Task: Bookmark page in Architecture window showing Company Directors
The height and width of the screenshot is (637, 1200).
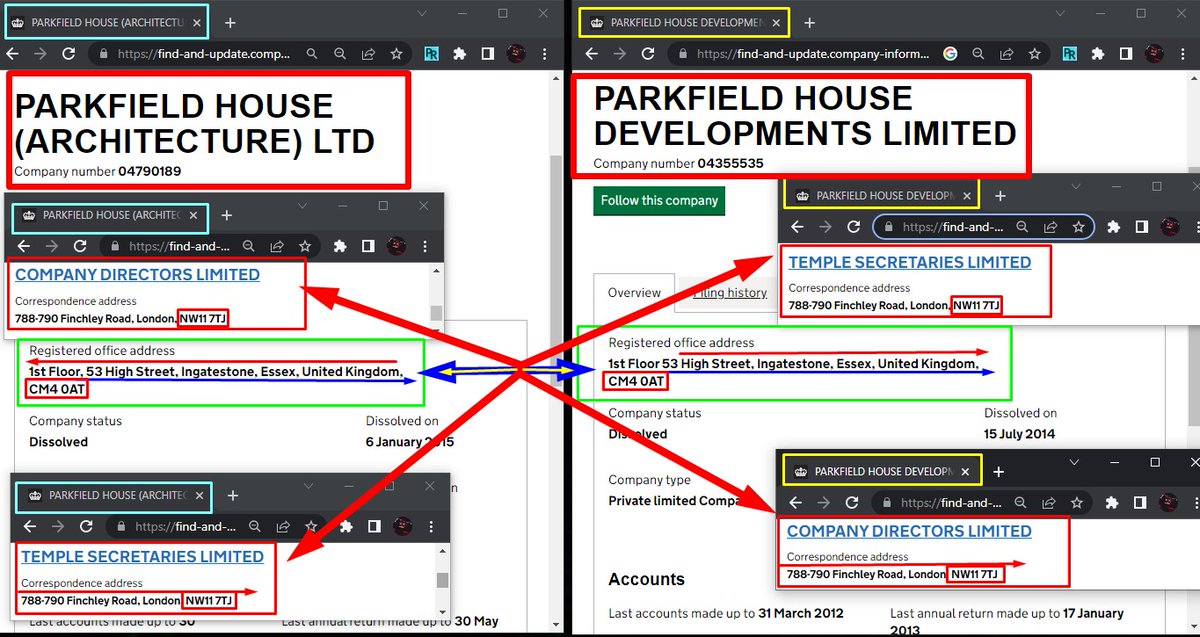Action: point(305,246)
